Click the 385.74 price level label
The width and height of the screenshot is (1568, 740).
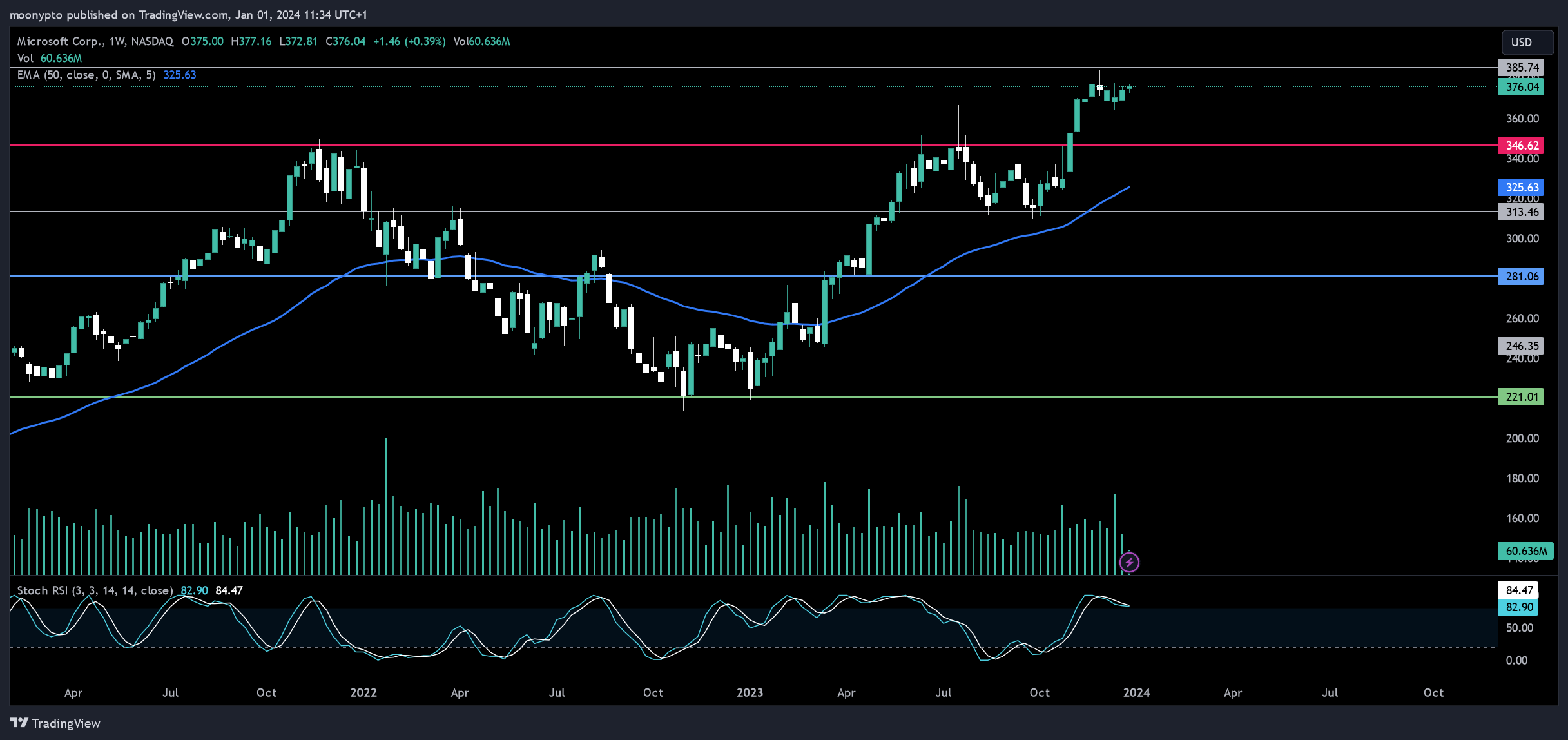click(x=1521, y=68)
